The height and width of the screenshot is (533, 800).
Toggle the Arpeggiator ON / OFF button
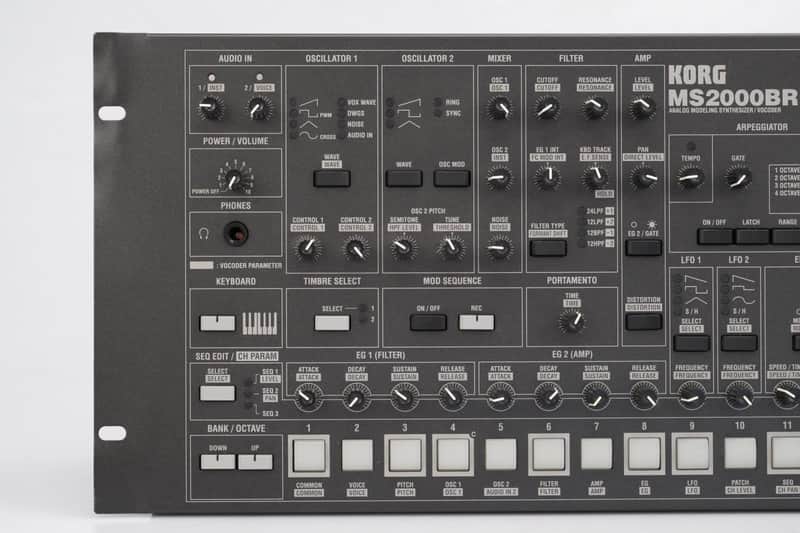click(714, 236)
